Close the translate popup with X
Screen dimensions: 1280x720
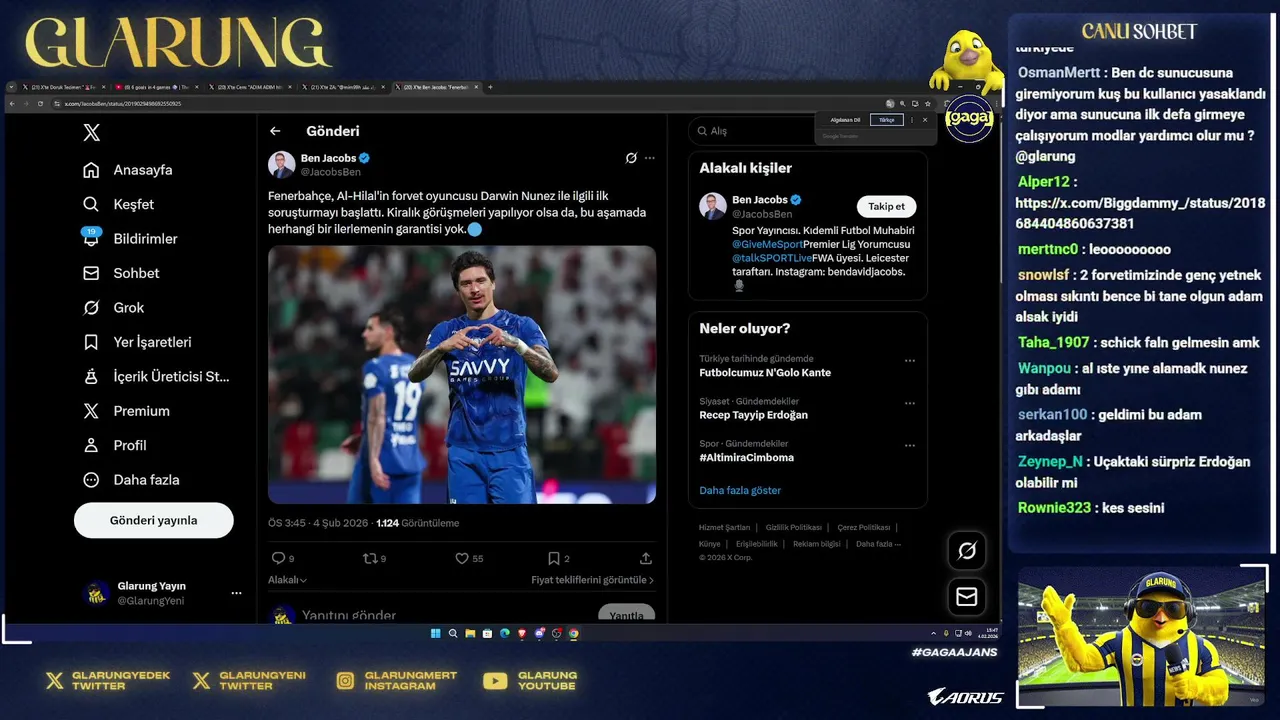(x=924, y=120)
